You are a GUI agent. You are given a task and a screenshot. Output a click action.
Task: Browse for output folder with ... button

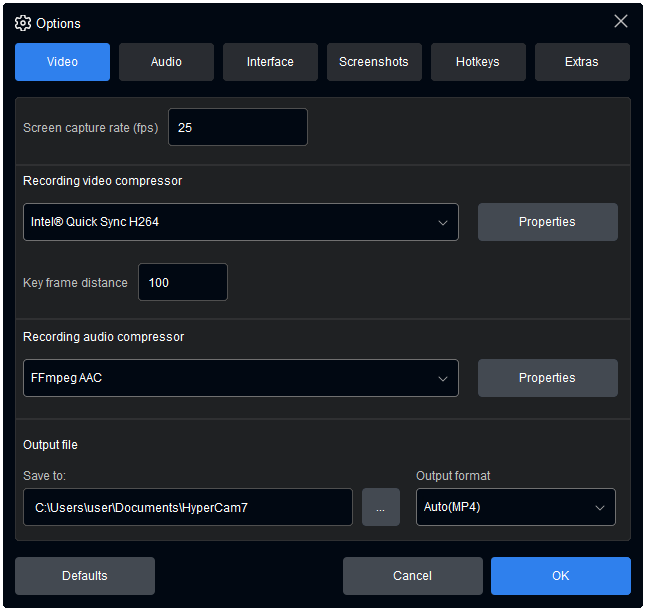381,507
